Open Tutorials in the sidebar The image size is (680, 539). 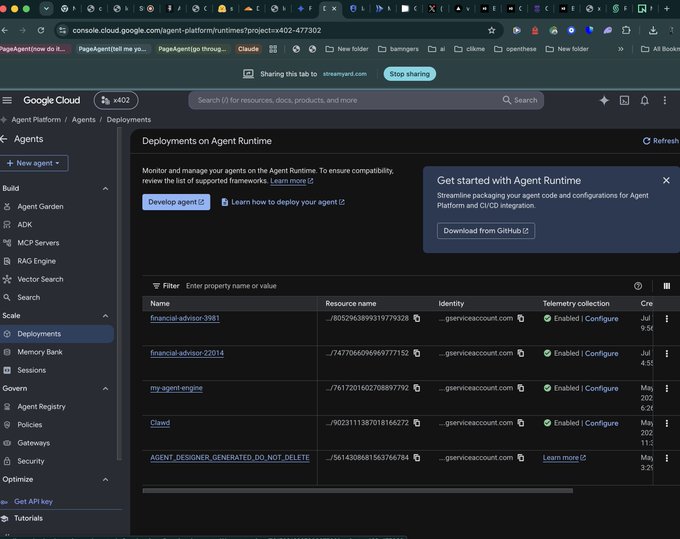click(x=28, y=519)
